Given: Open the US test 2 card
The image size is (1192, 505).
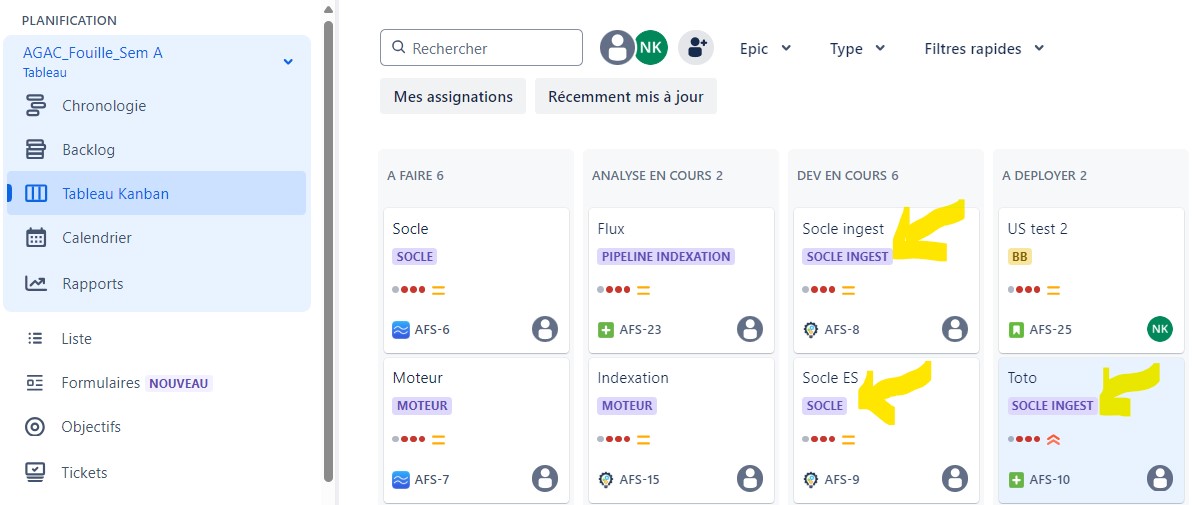Looking at the screenshot, I should point(1092,281).
